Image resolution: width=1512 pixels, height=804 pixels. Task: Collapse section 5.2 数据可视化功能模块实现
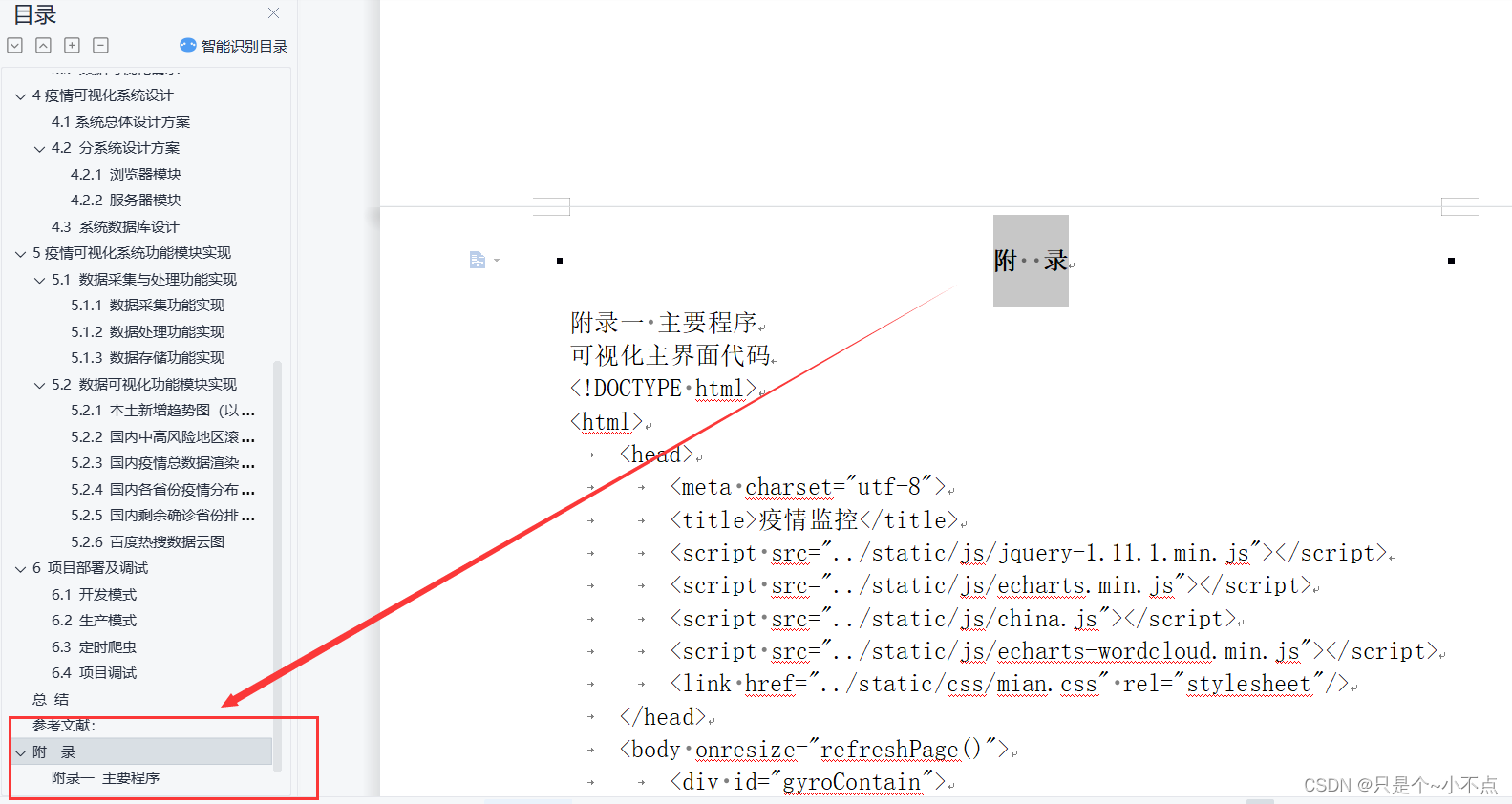point(39,385)
